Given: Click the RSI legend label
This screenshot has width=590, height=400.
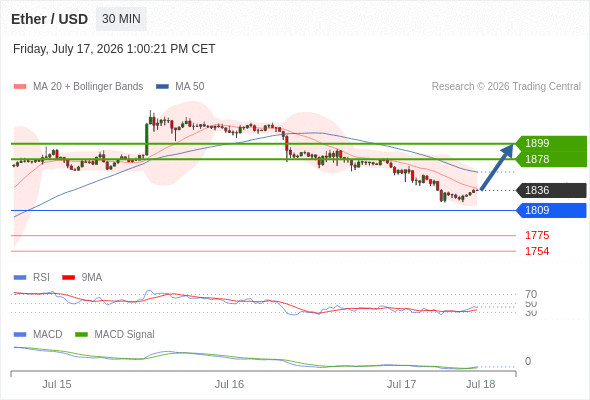Looking at the screenshot, I should tap(41, 278).
